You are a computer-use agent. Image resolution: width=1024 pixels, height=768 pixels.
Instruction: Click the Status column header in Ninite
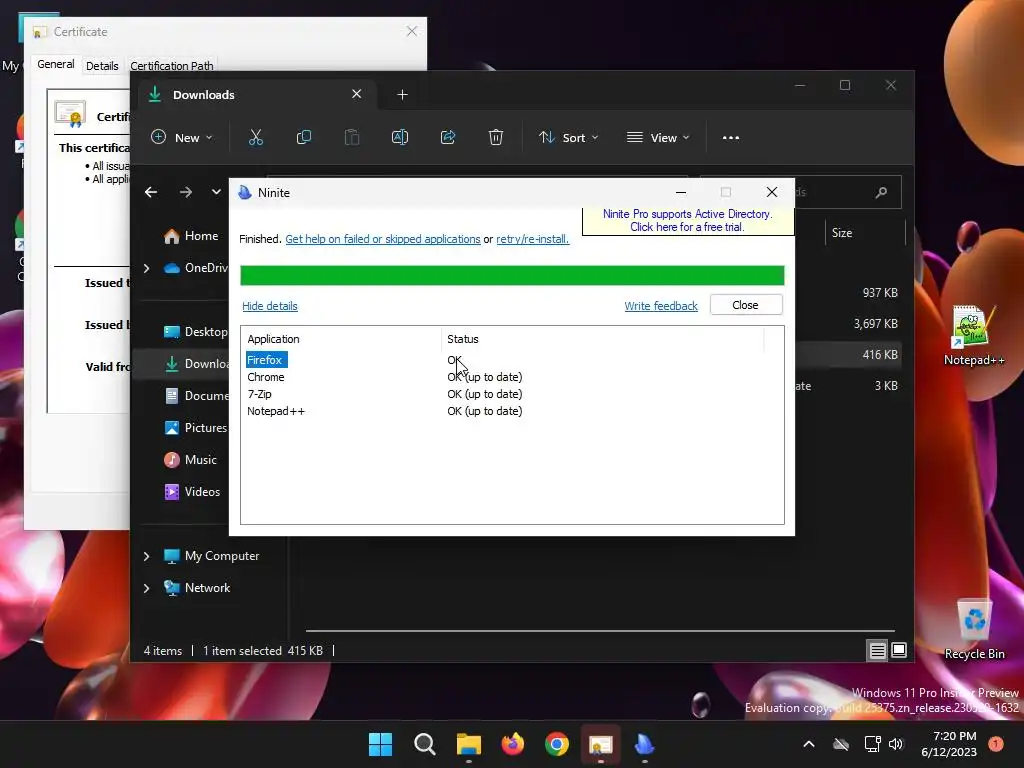(603, 339)
